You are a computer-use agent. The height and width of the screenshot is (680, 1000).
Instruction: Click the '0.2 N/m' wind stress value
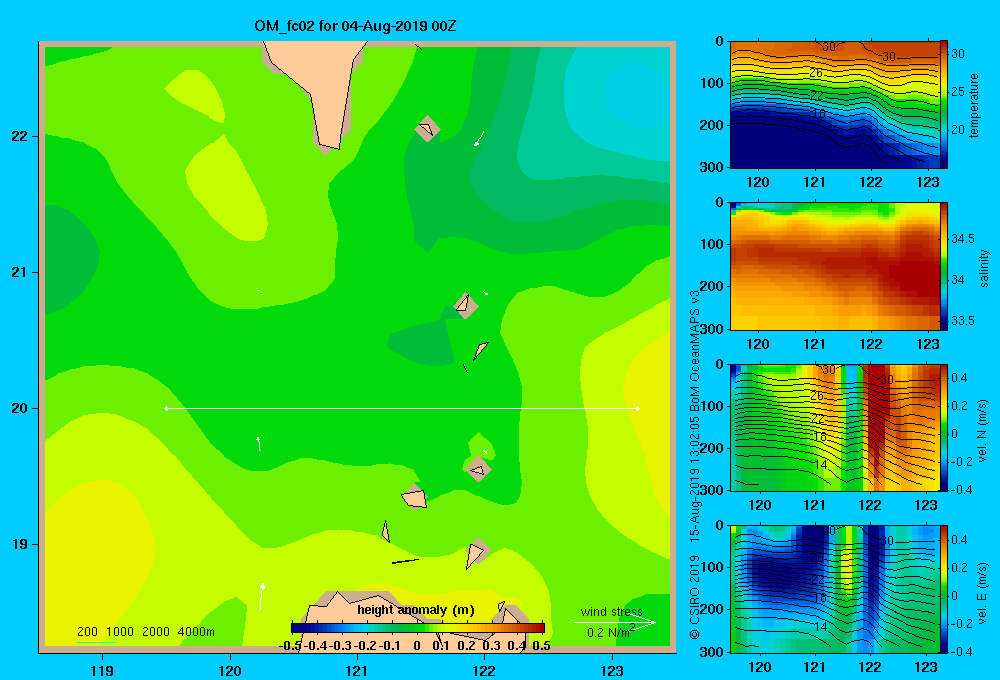click(608, 632)
